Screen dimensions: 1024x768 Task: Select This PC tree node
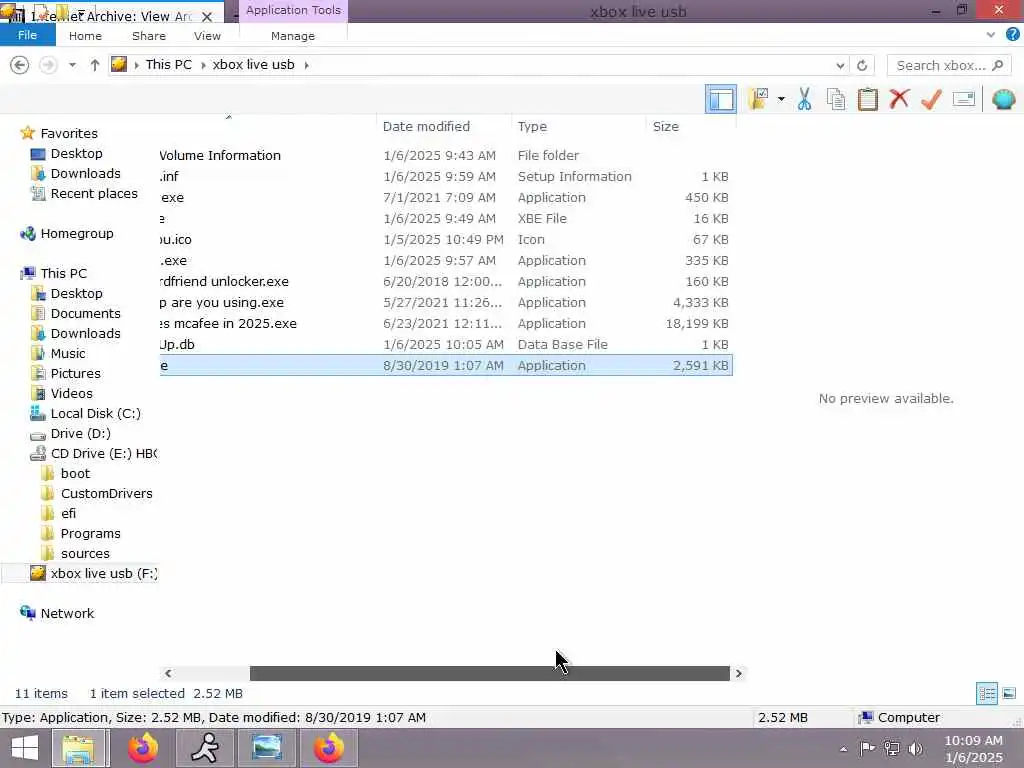[63, 273]
